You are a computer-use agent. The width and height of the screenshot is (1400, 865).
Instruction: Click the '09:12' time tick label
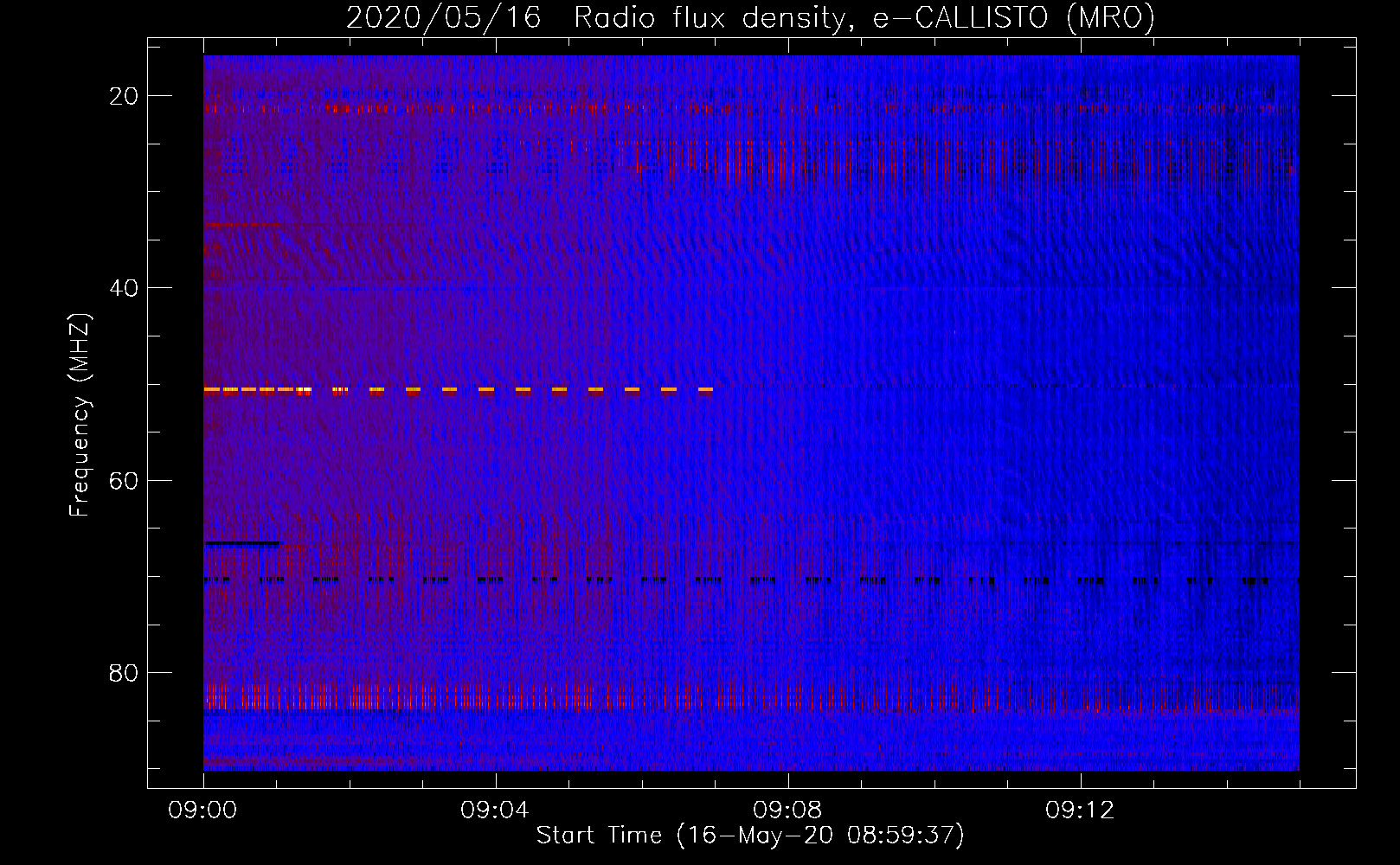click(1081, 811)
